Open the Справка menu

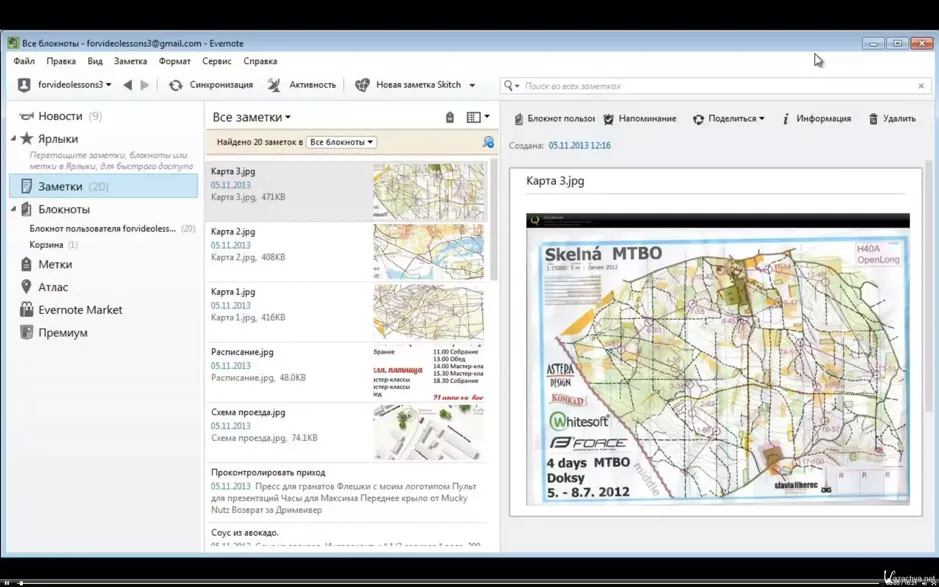(x=260, y=61)
